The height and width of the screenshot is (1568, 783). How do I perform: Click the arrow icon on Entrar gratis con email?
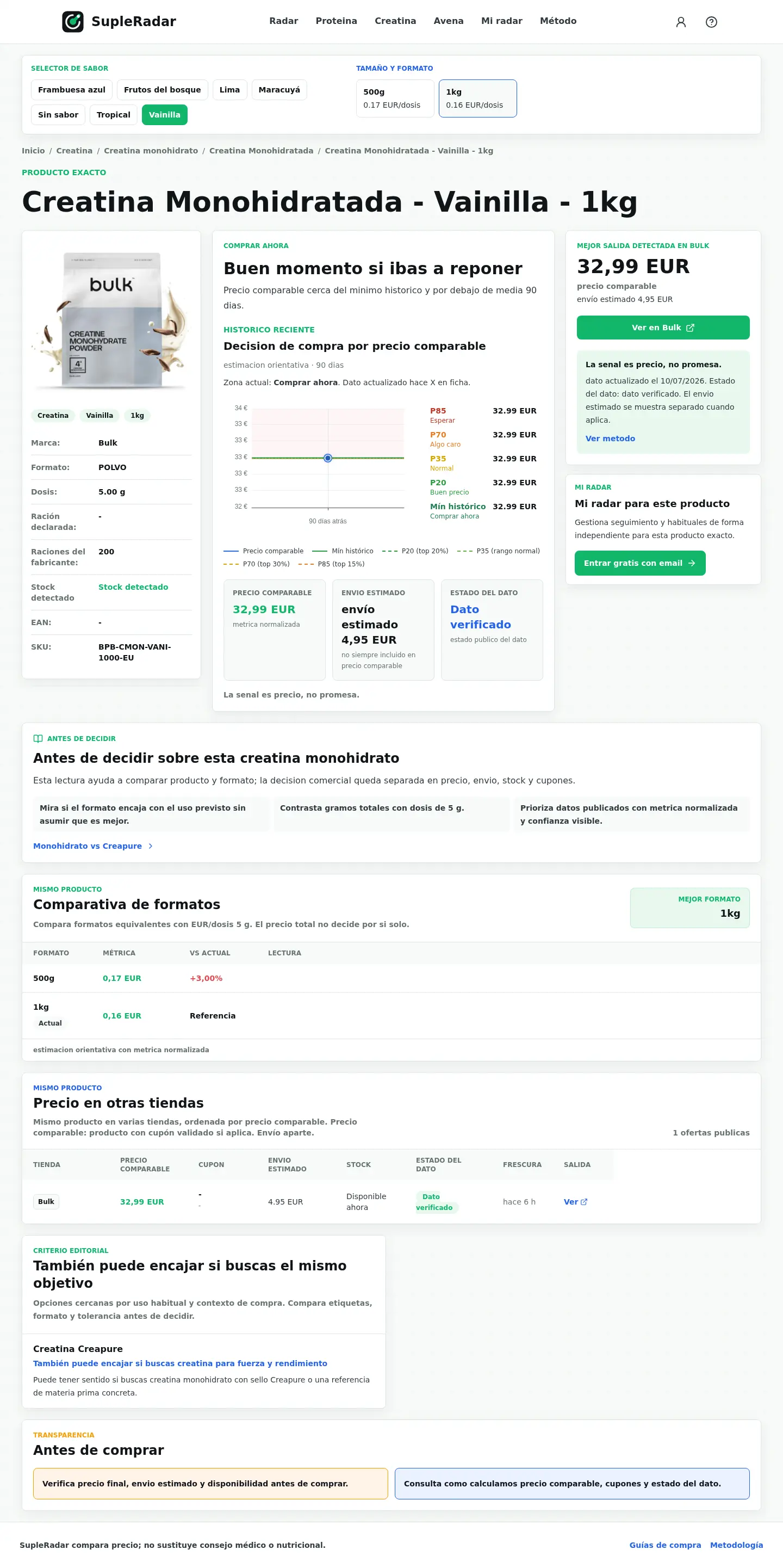(x=691, y=563)
